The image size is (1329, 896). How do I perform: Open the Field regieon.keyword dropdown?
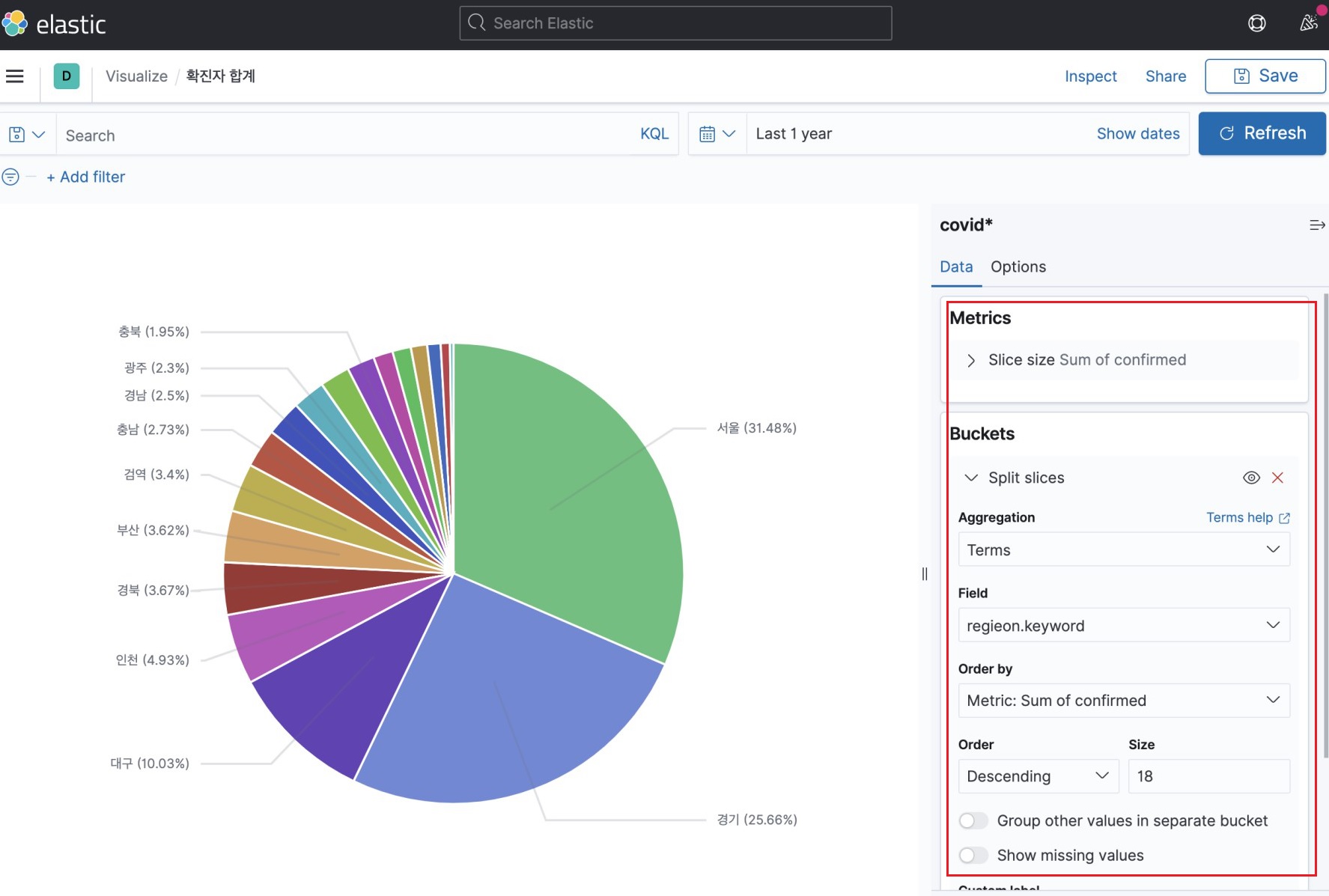pos(1124,626)
